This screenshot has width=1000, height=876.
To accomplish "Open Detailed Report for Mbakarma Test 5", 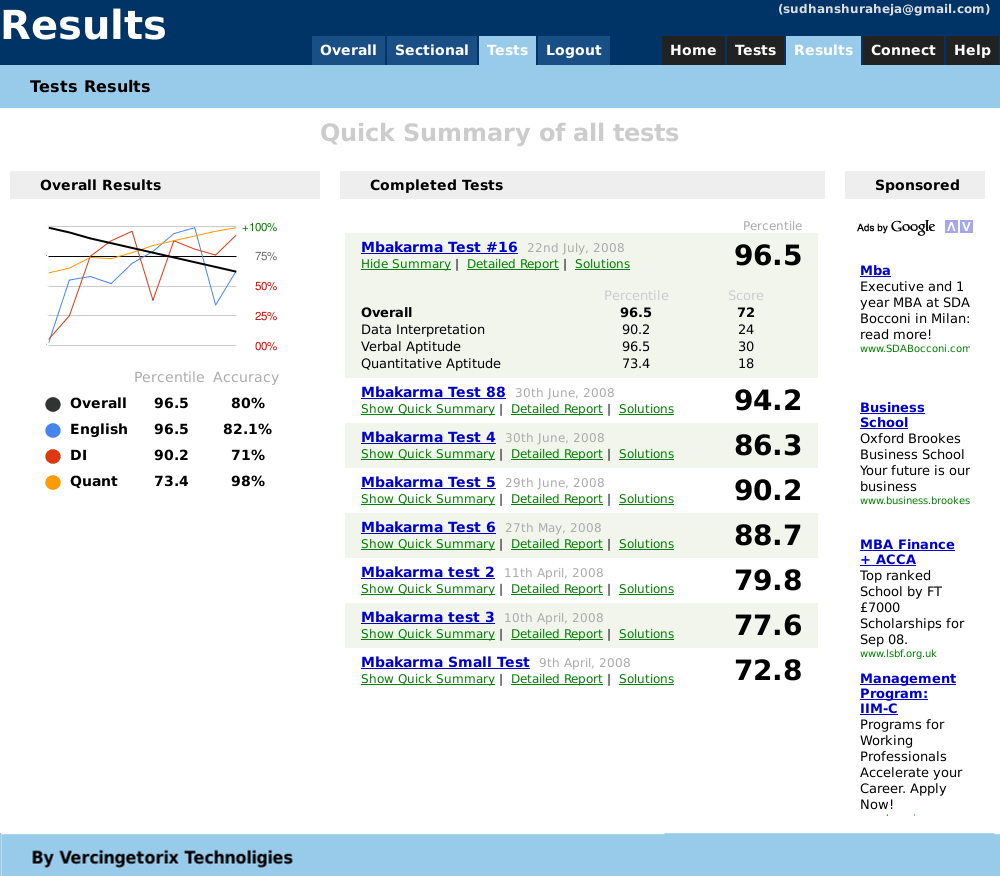I will coord(557,499).
